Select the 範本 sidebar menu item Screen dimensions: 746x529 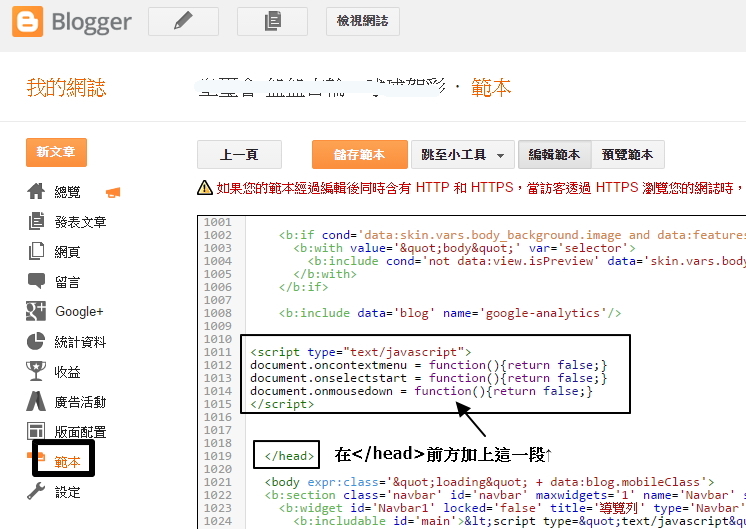pyautogui.click(x=68, y=461)
